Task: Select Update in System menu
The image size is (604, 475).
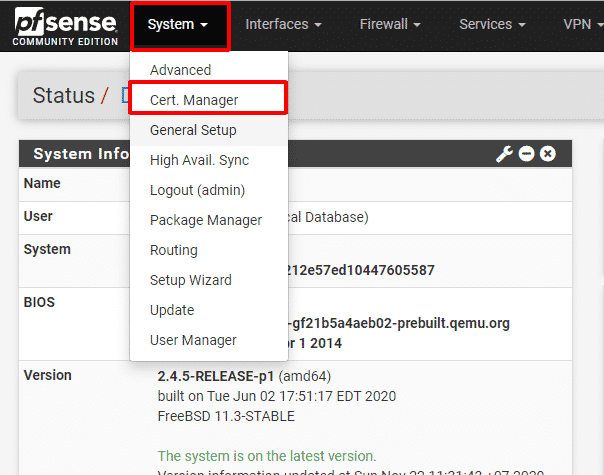Action: [x=172, y=310]
